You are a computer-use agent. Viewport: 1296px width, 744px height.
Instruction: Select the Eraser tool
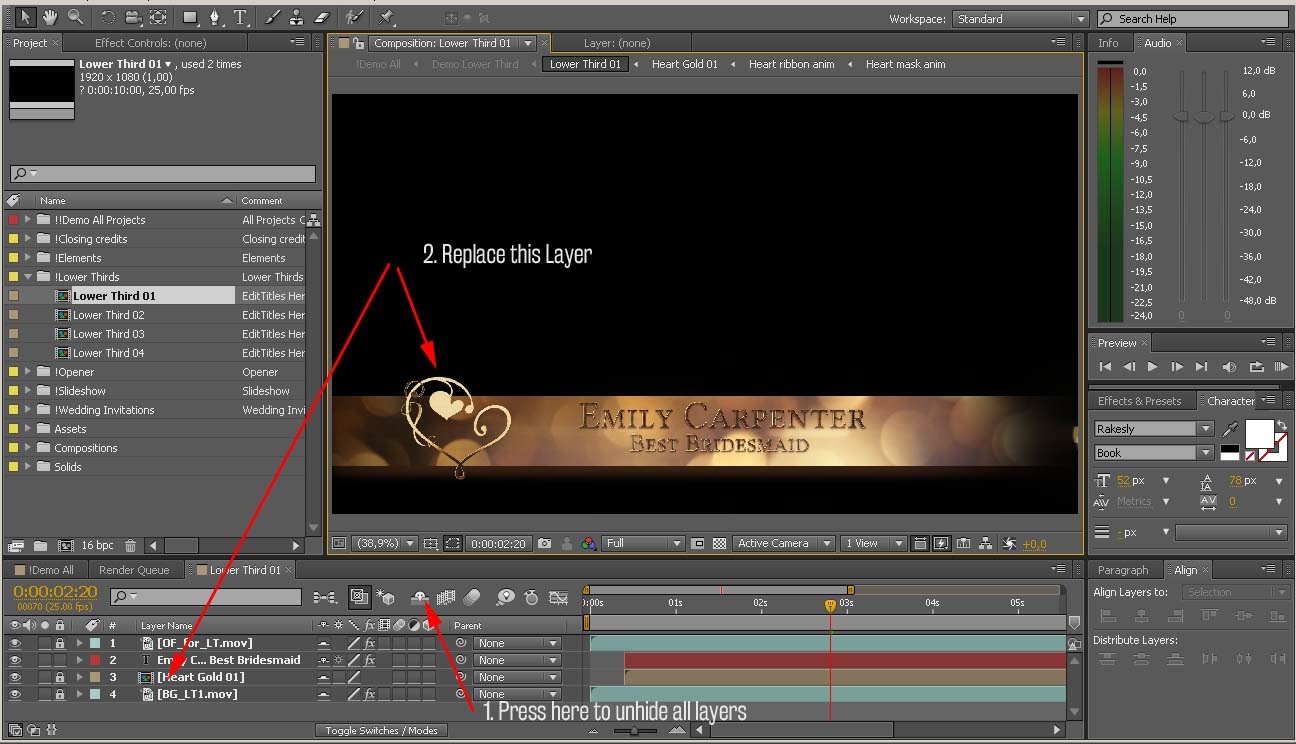321,17
